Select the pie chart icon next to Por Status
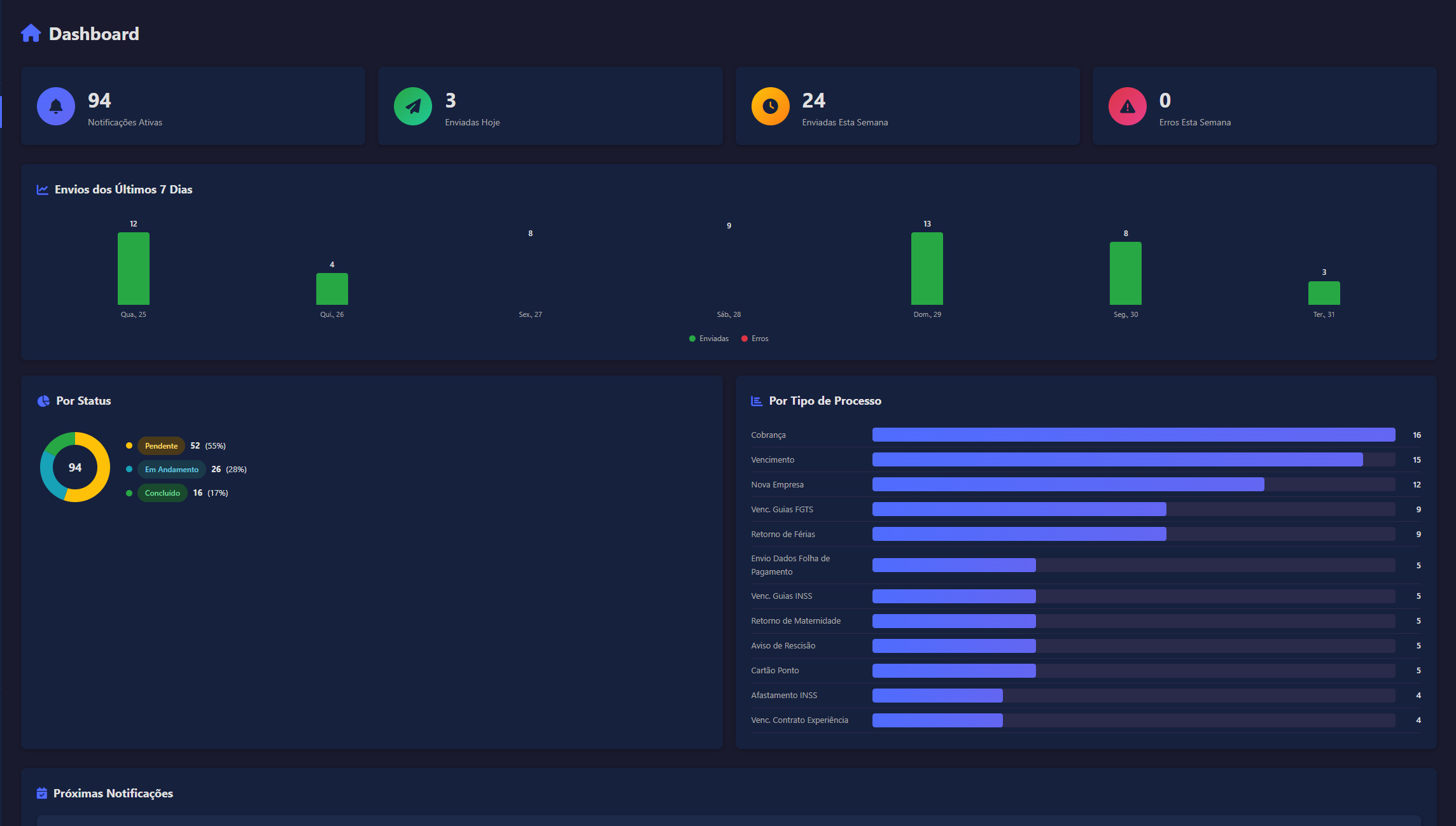1456x826 pixels. (43, 400)
